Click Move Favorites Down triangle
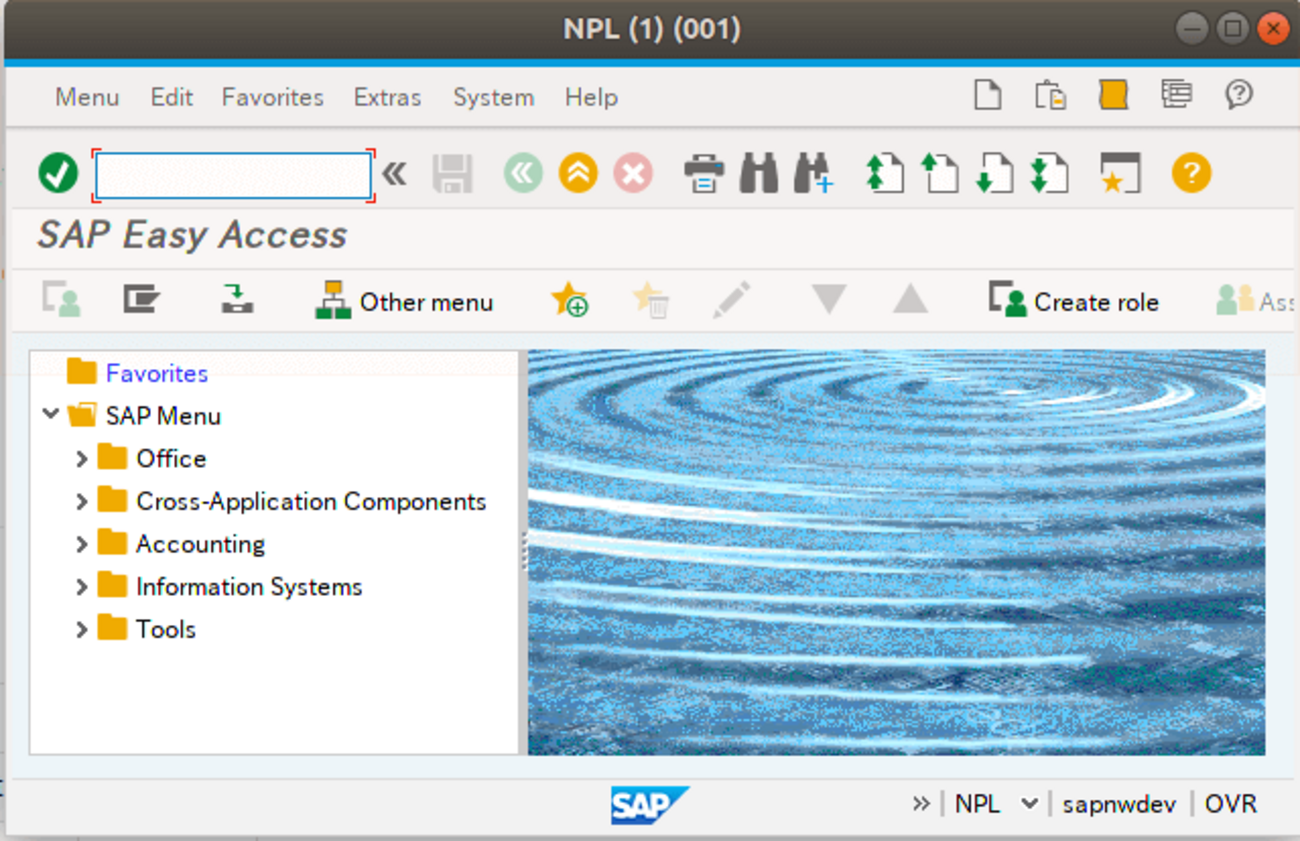Screen dimensions: 1300x841 pos(829,299)
